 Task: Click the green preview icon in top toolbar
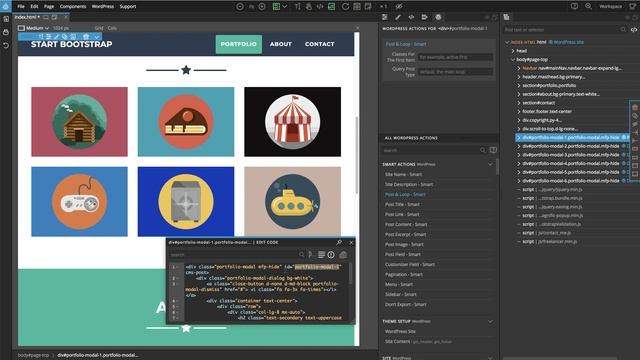(331, 7)
